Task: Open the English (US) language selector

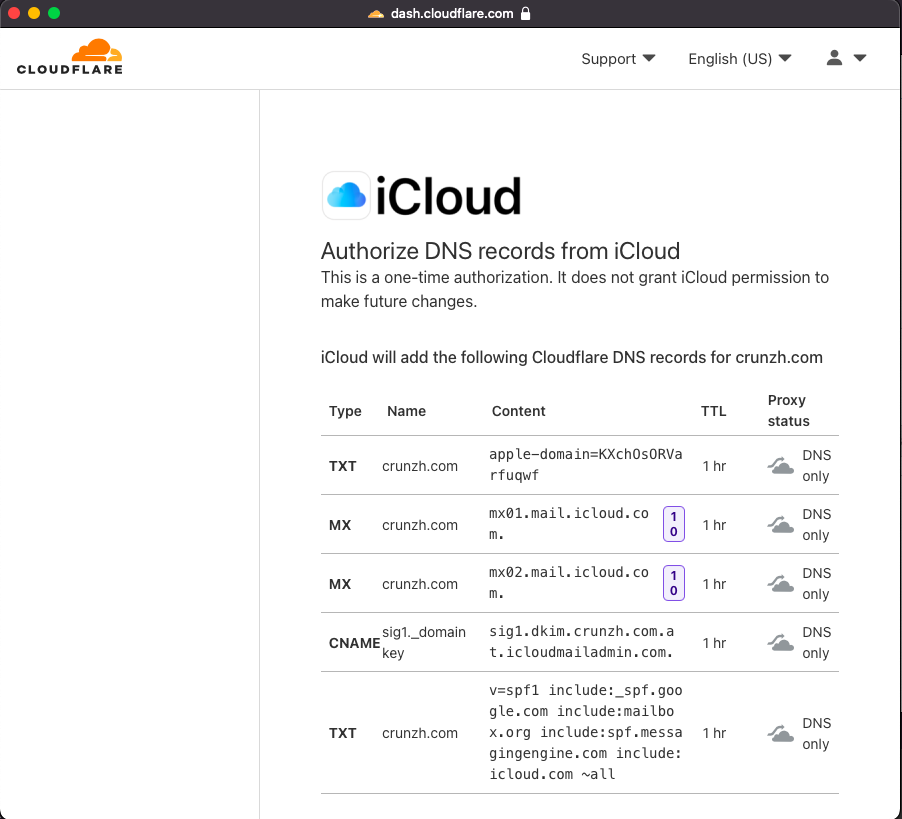Action: pyautogui.click(x=739, y=59)
